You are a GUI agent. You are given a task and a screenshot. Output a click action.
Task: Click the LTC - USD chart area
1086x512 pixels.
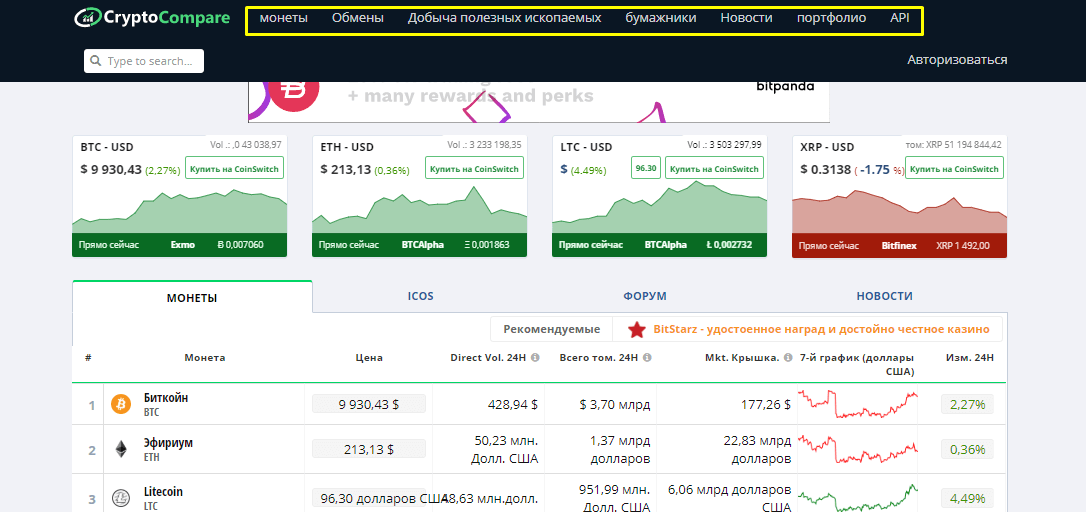click(659, 209)
